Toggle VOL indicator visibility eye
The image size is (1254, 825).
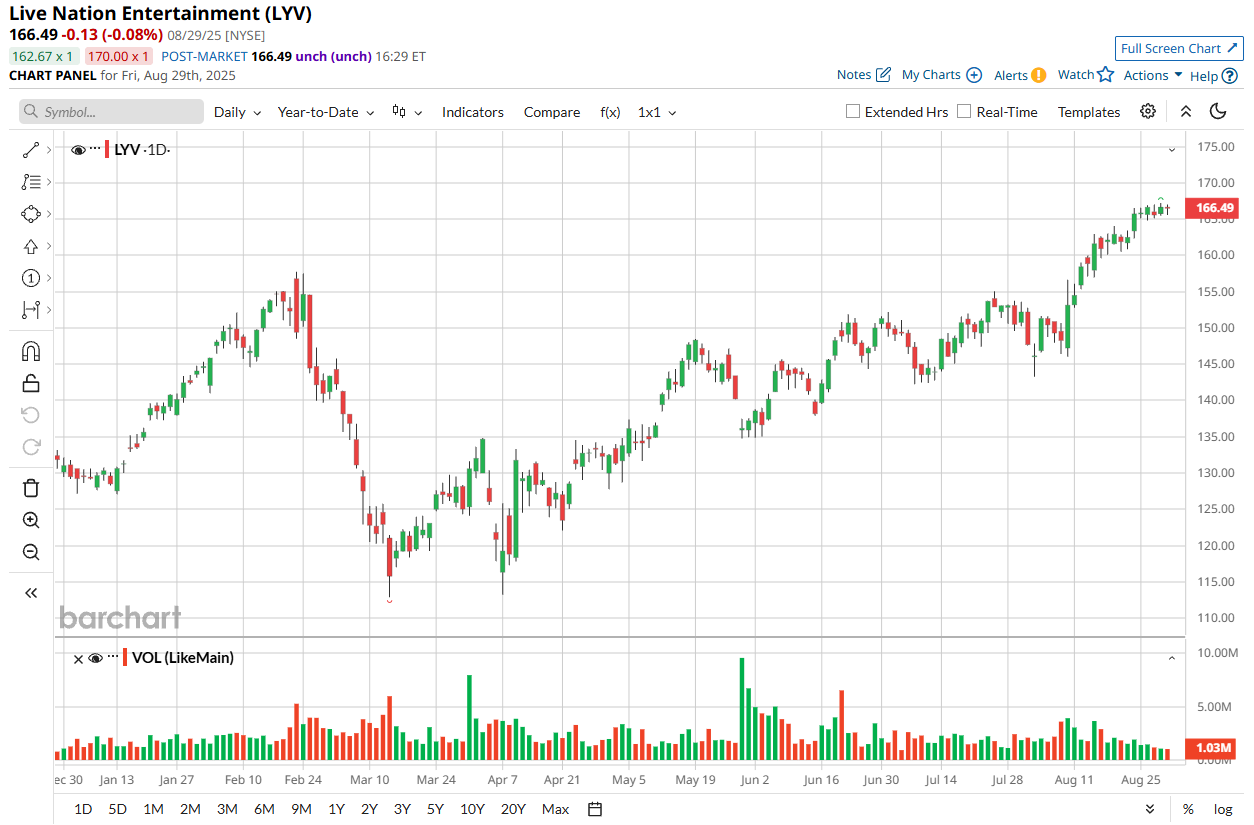96,658
